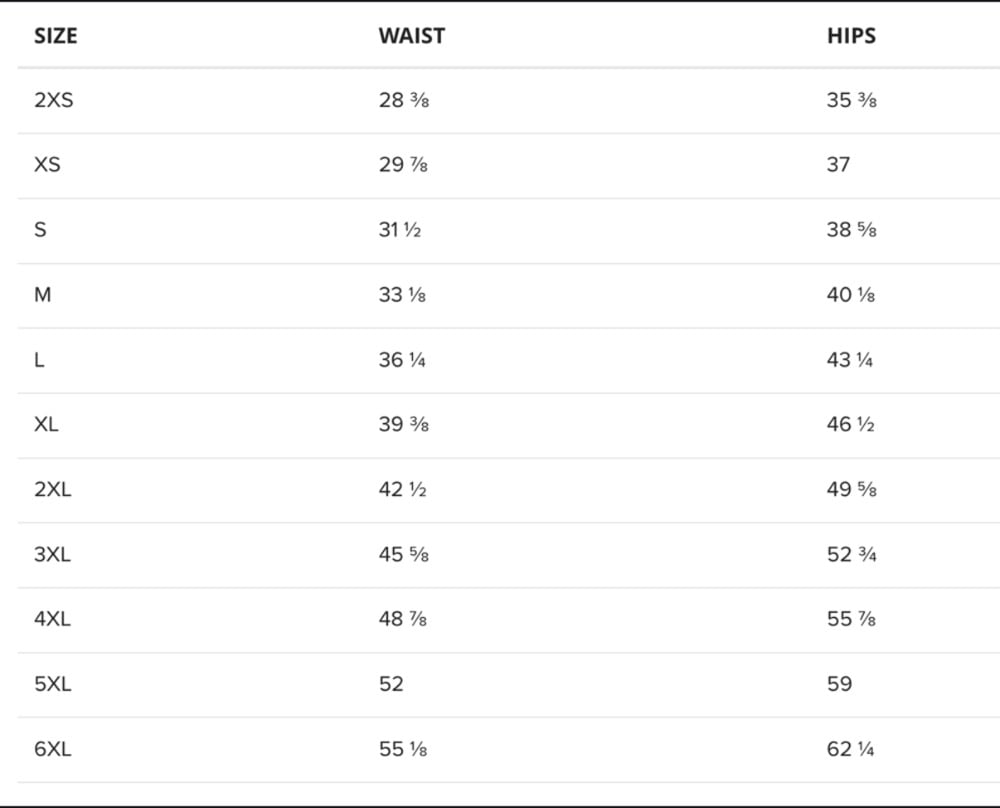
Task: Click the M size label
Action: [42, 295]
